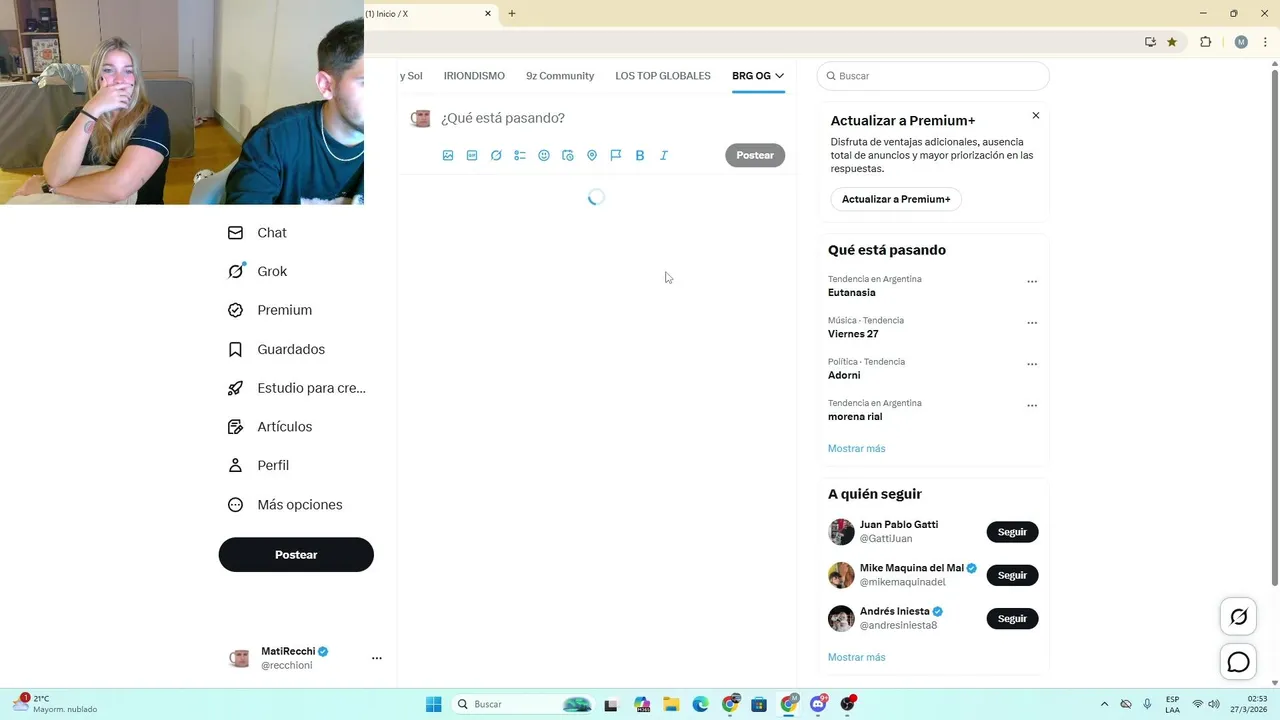Open File Explorer from taskbar
Screen dimensions: 1280x720
tap(671, 704)
